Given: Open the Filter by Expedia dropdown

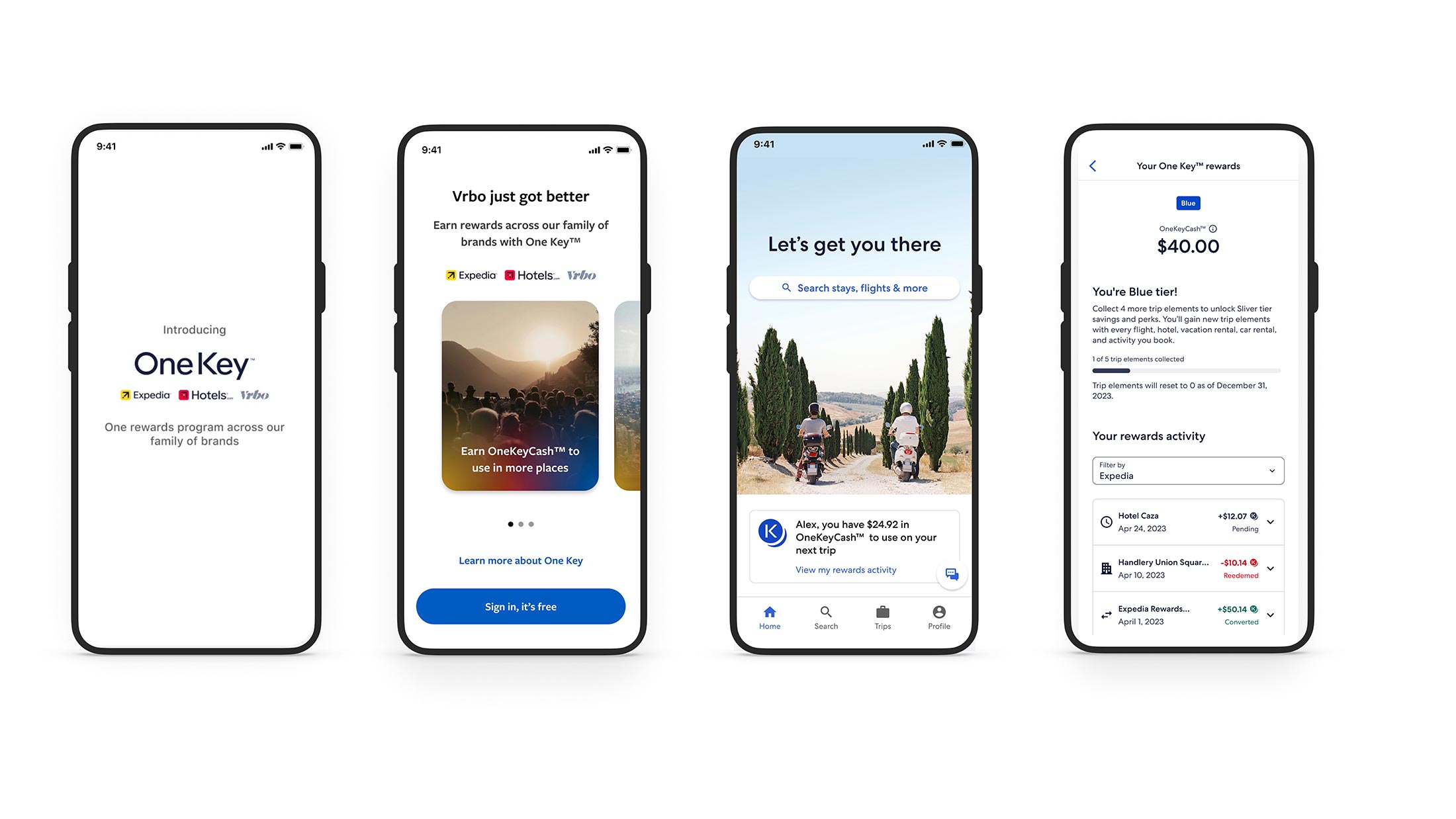Looking at the screenshot, I should click(1186, 471).
